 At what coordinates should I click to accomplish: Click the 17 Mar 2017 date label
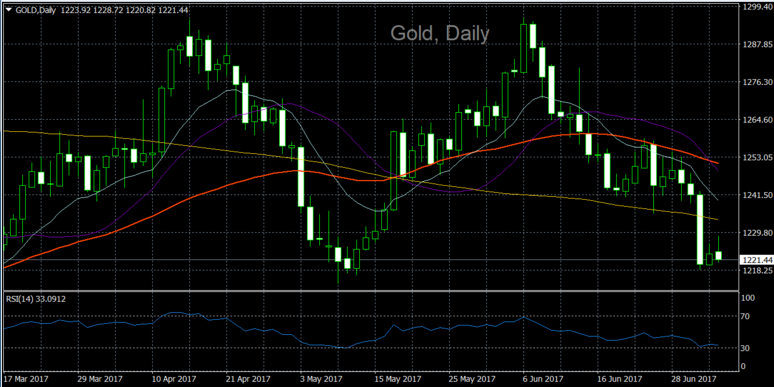[x=26, y=379]
